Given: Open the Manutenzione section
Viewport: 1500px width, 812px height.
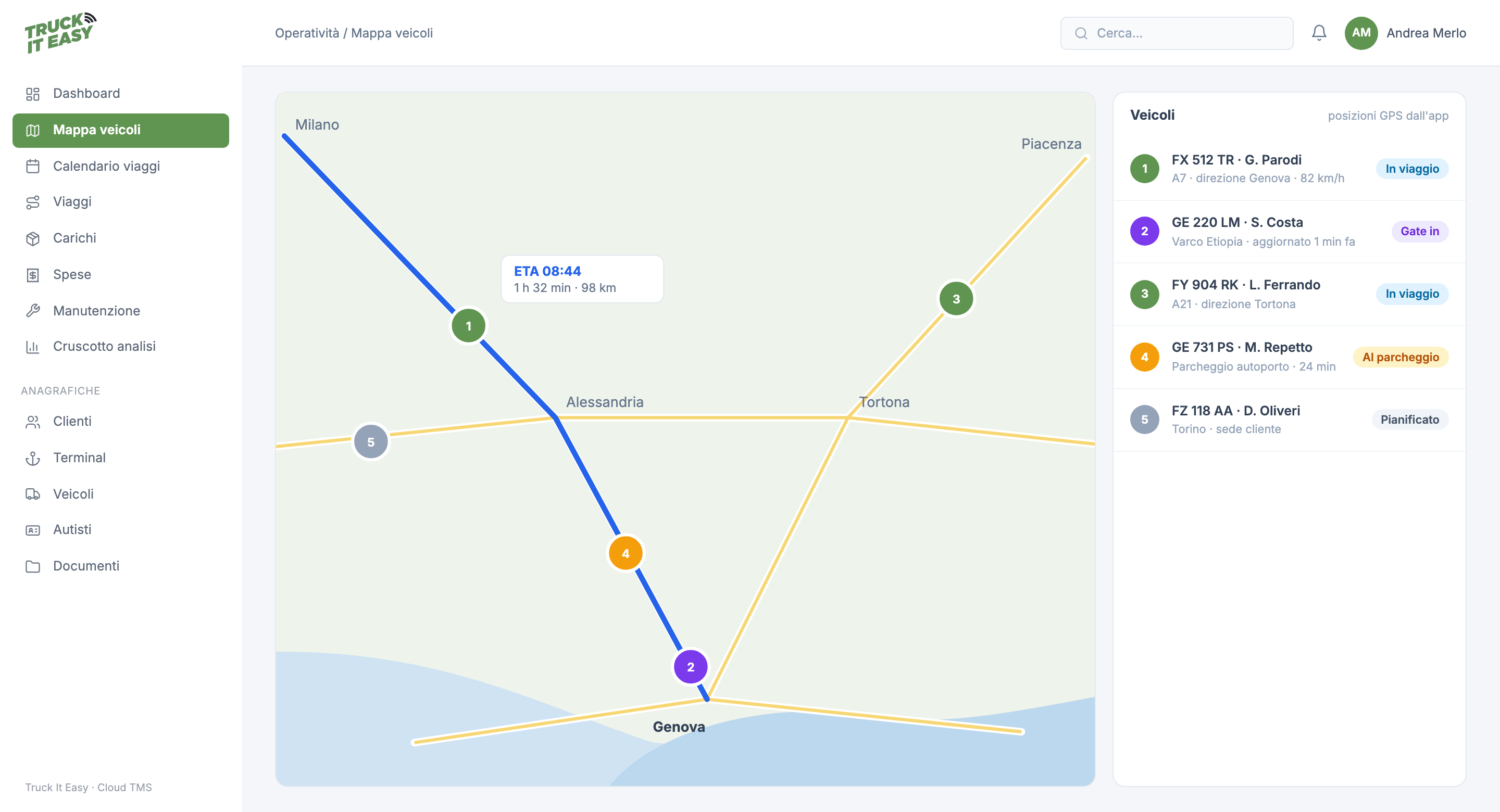Looking at the screenshot, I should pos(120,311).
